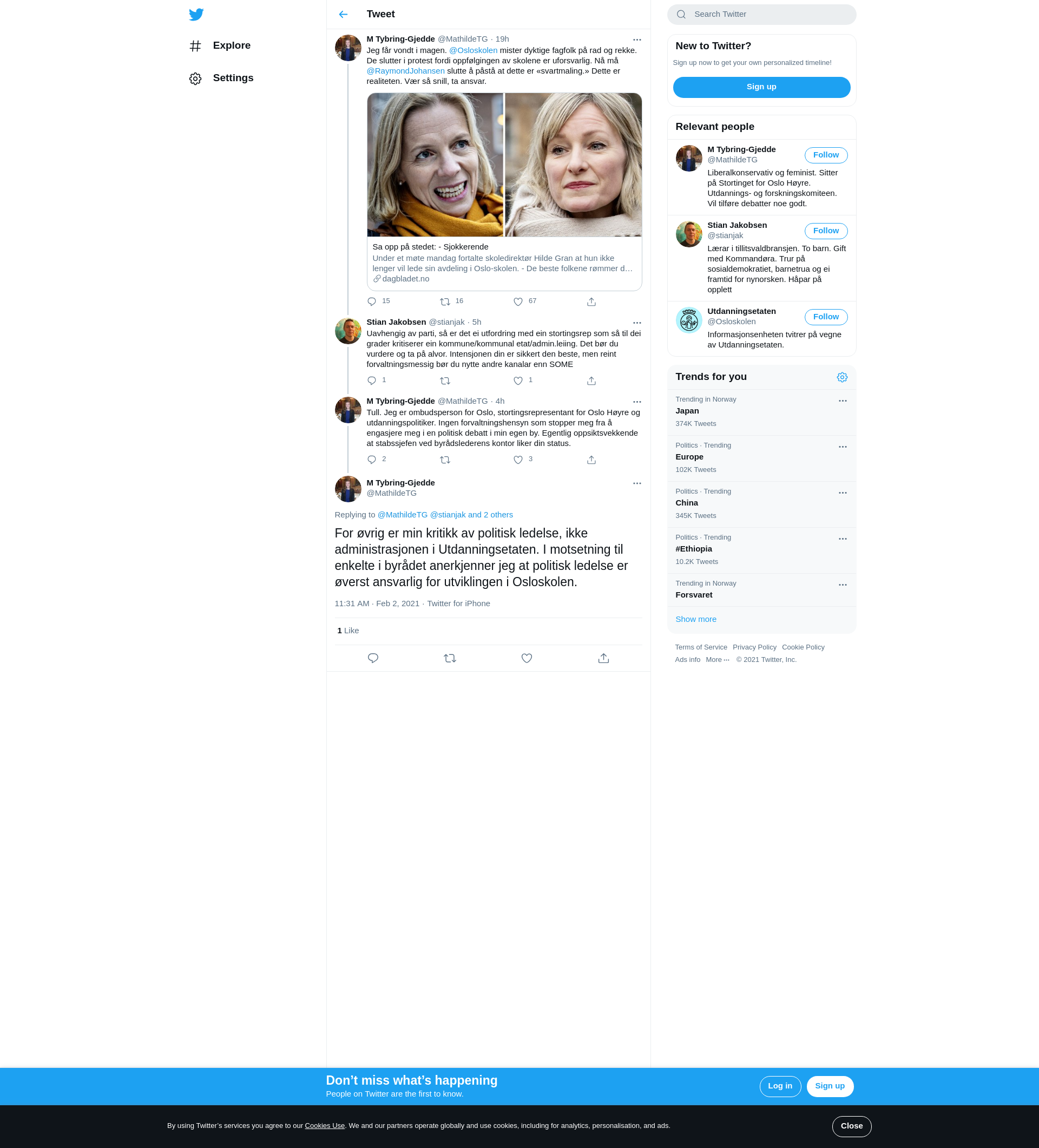1039x1148 pixels.
Task: Open Stian Jakobsen's avatar in Relevant people
Action: 688,234
